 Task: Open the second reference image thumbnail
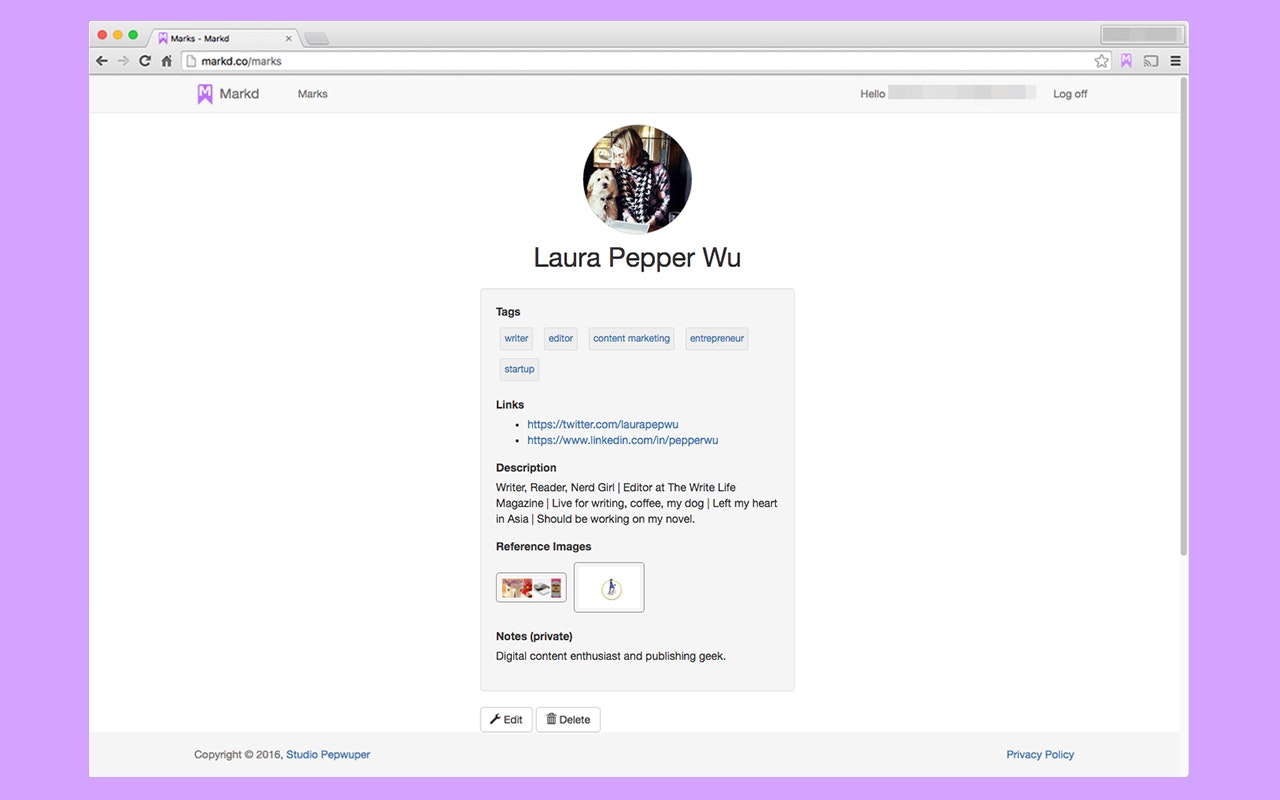click(609, 587)
